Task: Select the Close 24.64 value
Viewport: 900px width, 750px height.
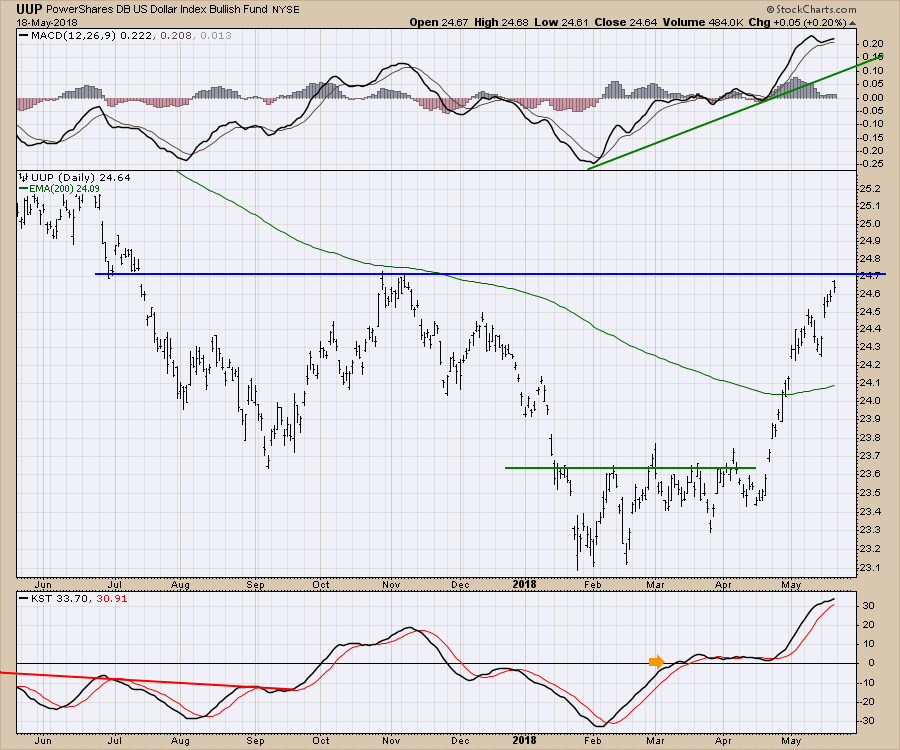Action: 626,23
